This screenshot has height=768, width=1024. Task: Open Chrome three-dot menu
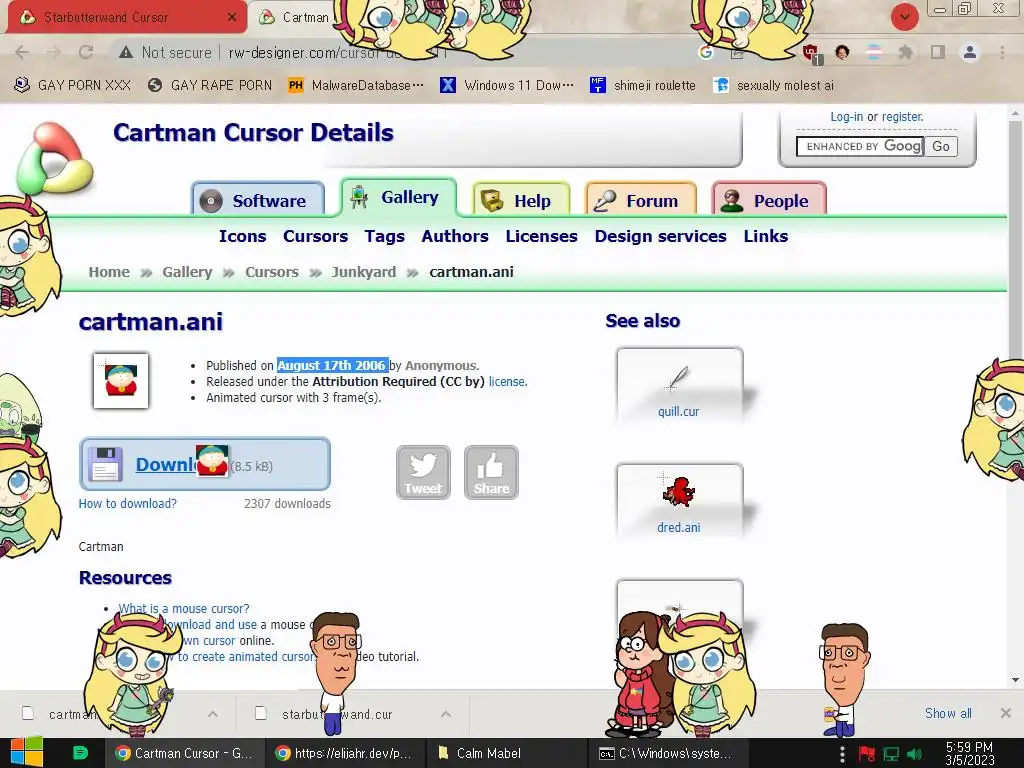[x=1002, y=52]
